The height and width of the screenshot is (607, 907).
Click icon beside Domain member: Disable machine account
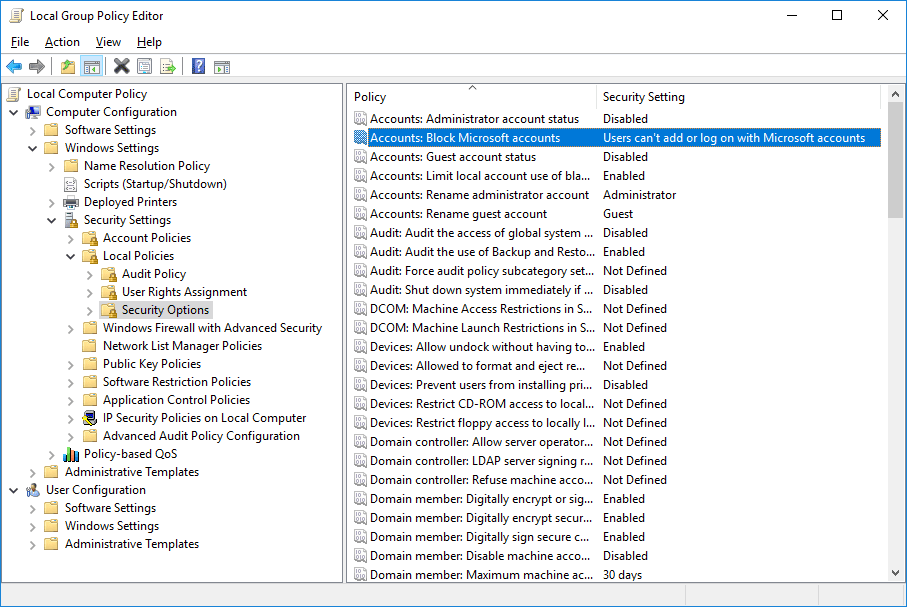tap(360, 556)
